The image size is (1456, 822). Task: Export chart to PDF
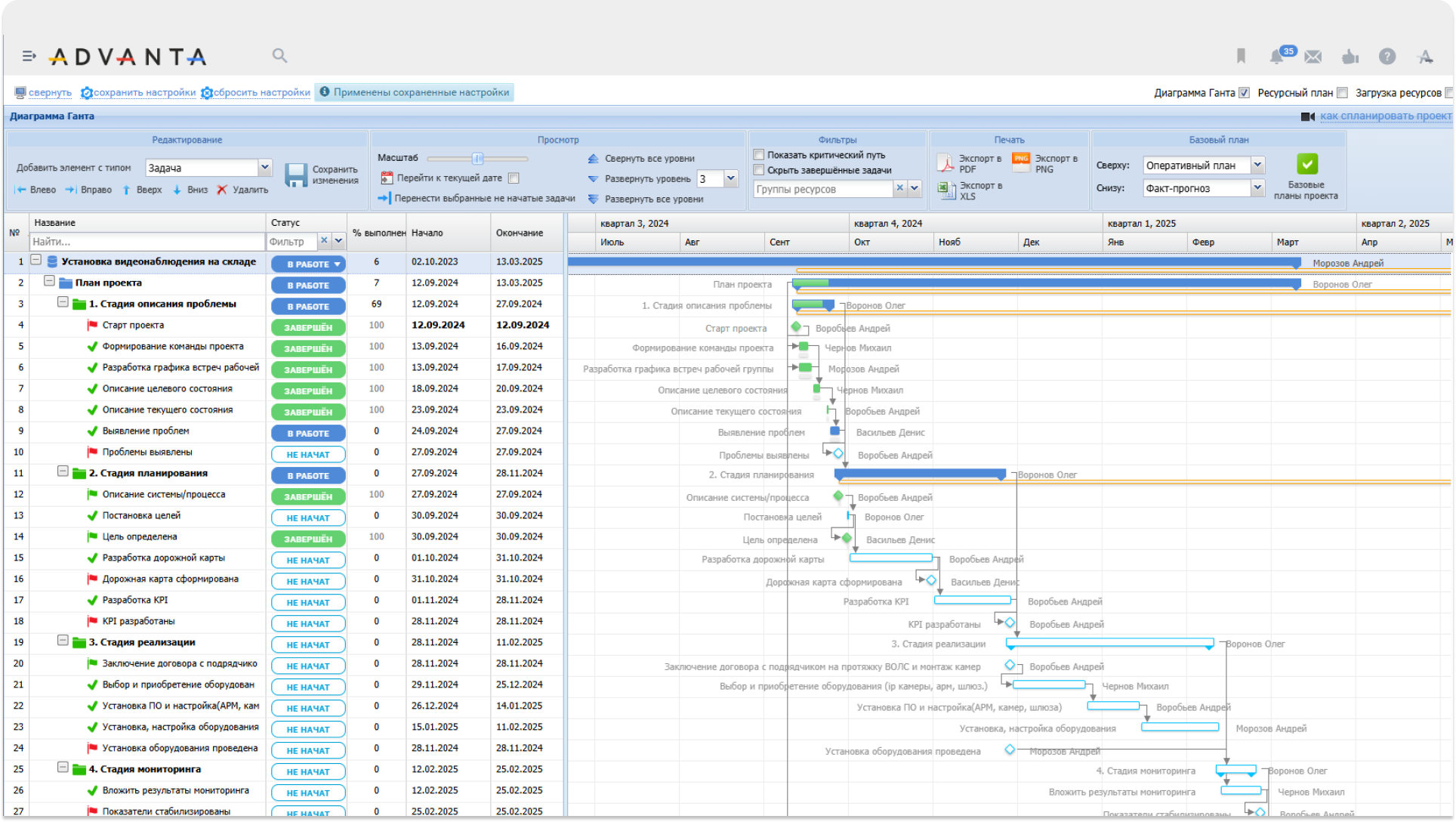click(x=946, y=163)
